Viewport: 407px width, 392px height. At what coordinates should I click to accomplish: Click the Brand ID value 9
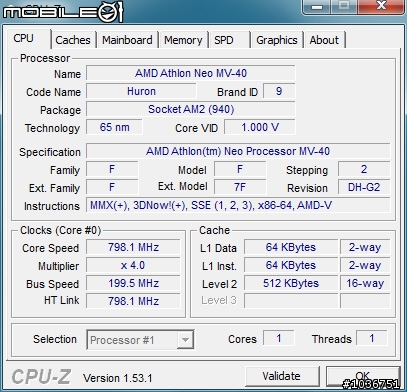click(279, 91)
